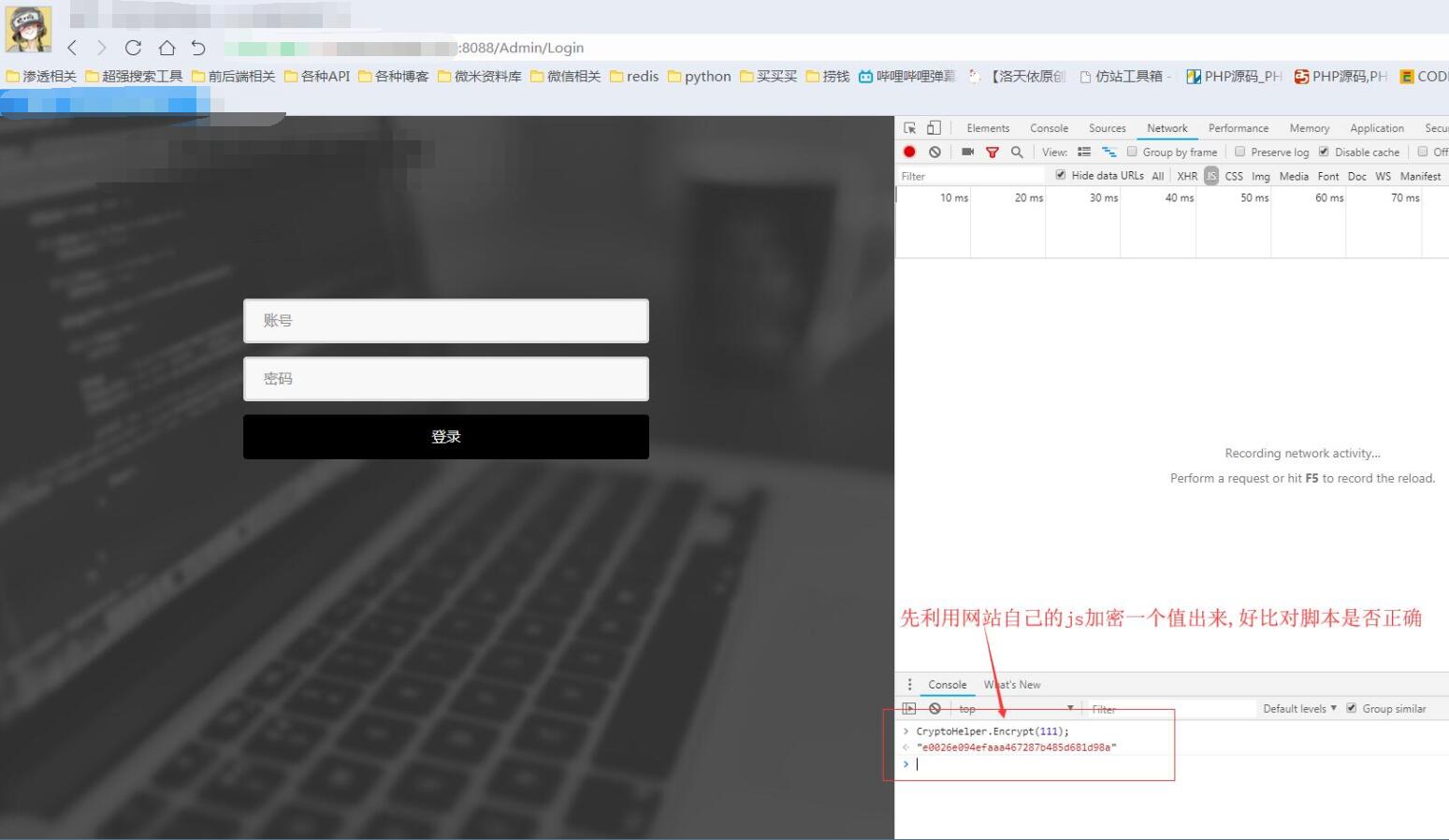Open the Performance tab
1449x840 pixels.
click(x=1239, y=128)
